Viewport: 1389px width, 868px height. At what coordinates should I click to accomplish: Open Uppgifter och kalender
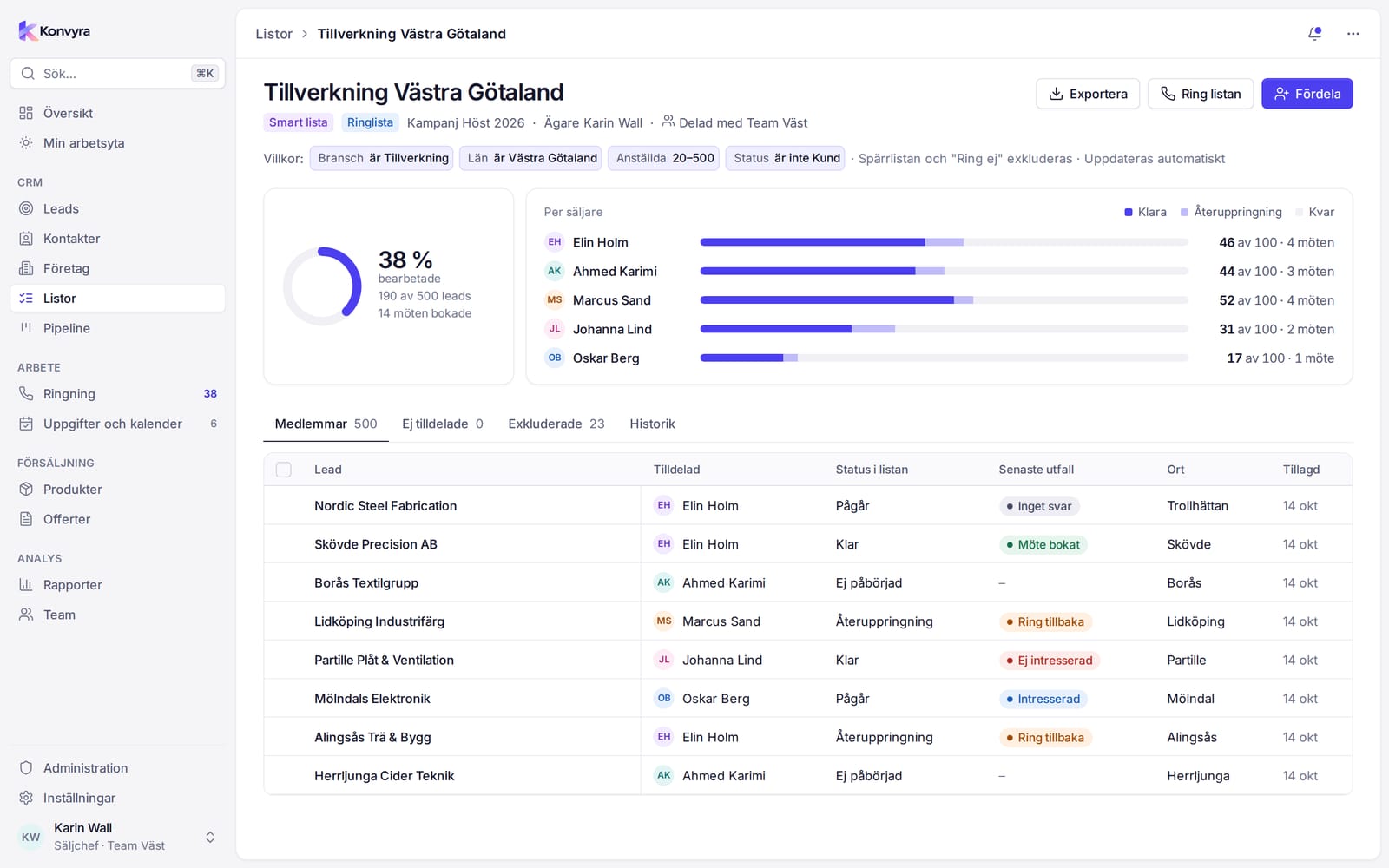point(117,424)
